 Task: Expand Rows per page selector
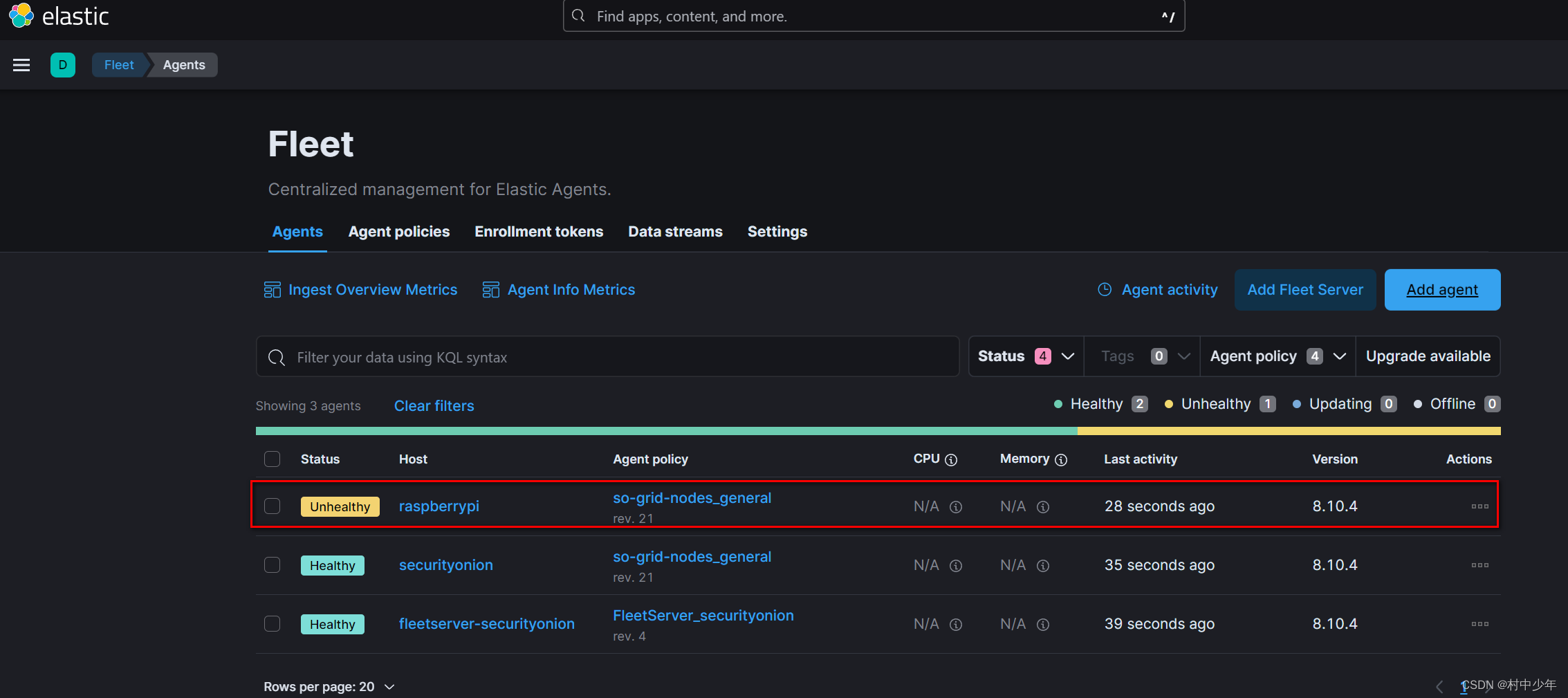point(329,687)
